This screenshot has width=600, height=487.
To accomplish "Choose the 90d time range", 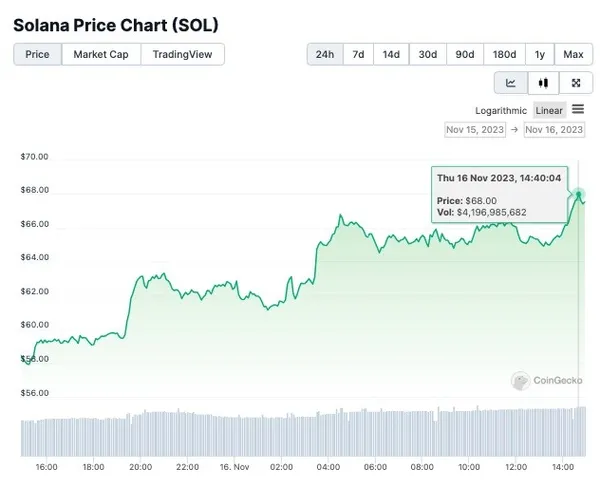I will pos(466,54).
